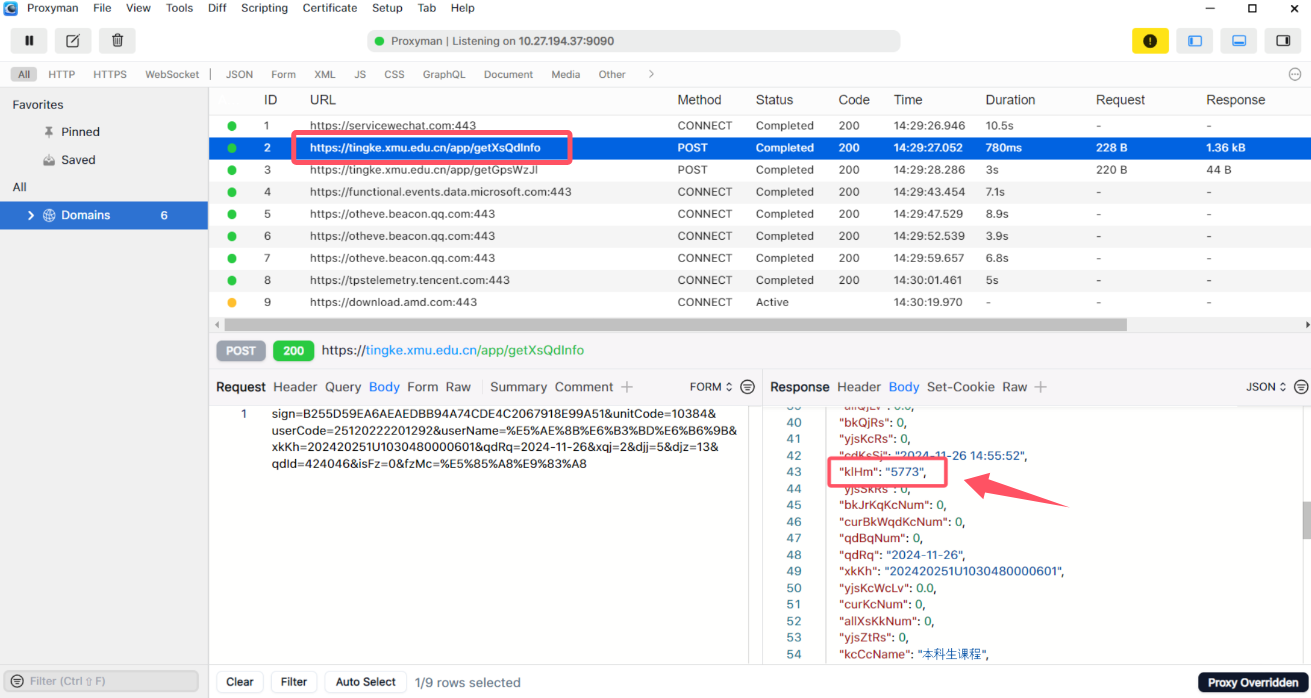
Task: Switch to the Request Header tab
Action: pos(295,387)
